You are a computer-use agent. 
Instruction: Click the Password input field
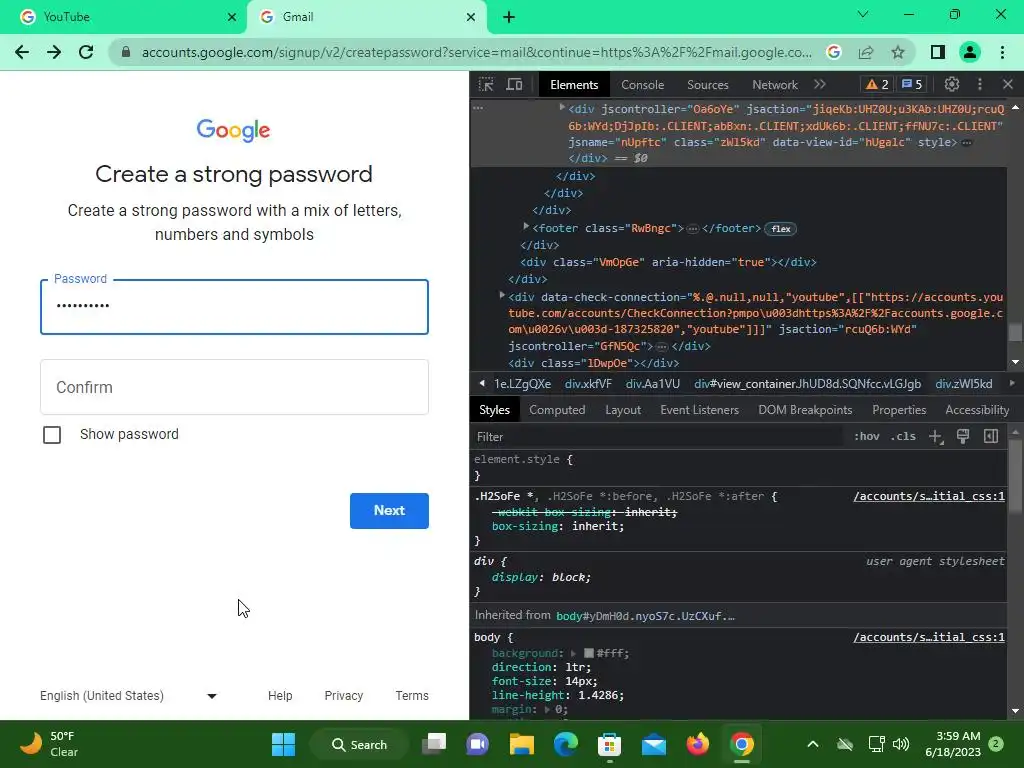pyautogui.click(x=234, y=307)
